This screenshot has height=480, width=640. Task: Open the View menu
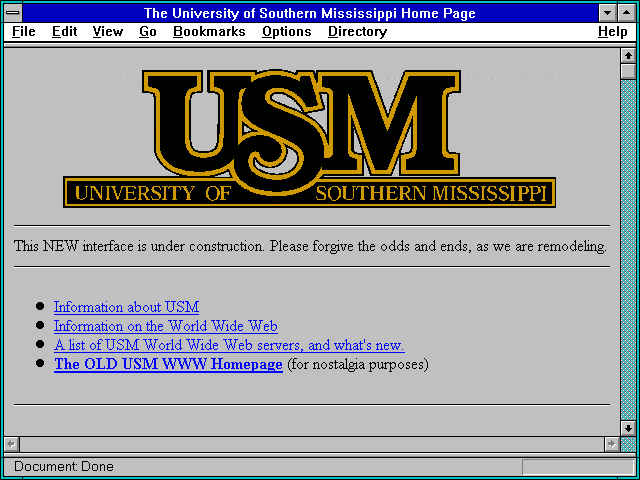(x=108, y=32)
